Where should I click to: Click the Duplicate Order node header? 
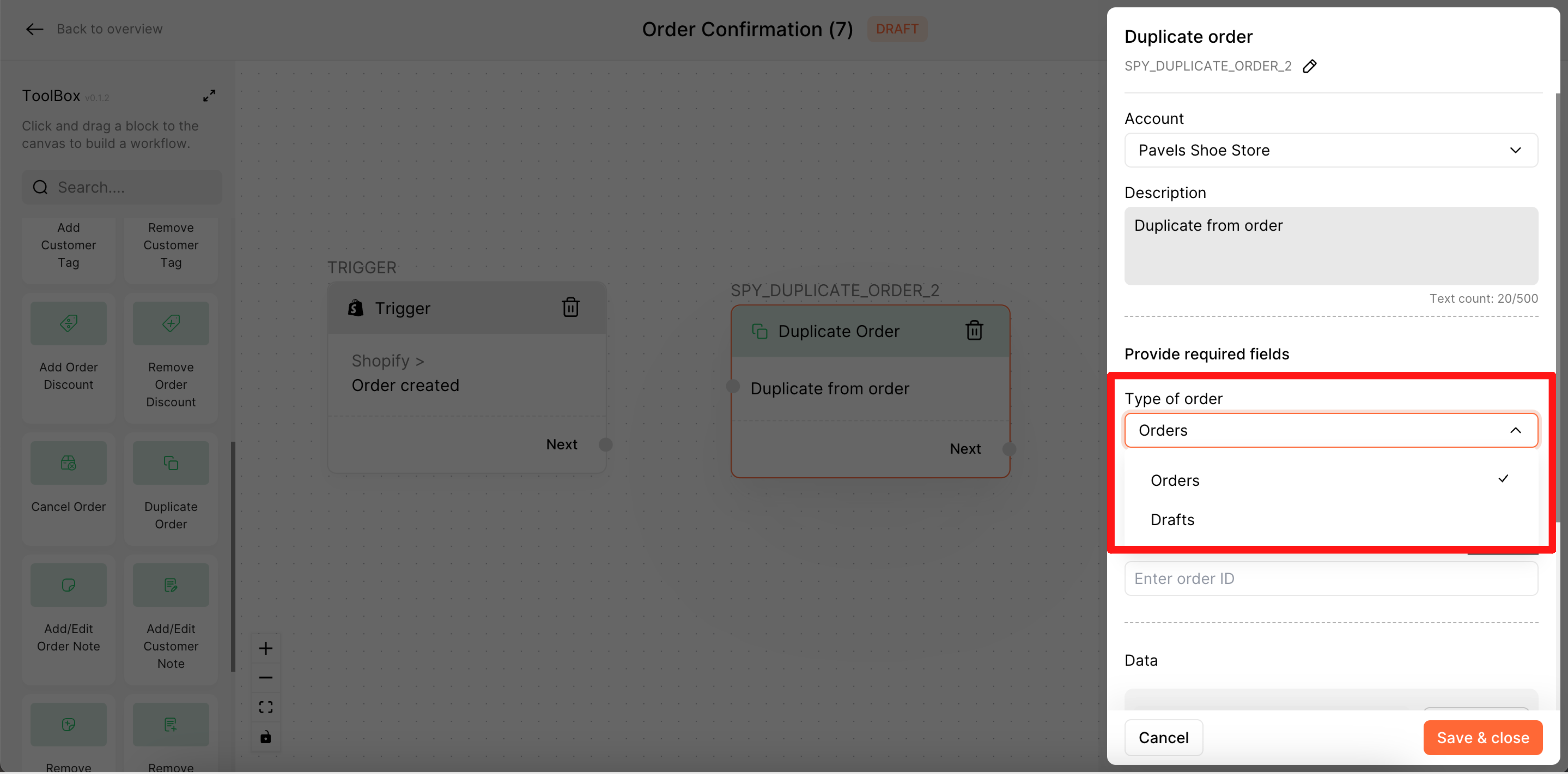coord(870,331)
